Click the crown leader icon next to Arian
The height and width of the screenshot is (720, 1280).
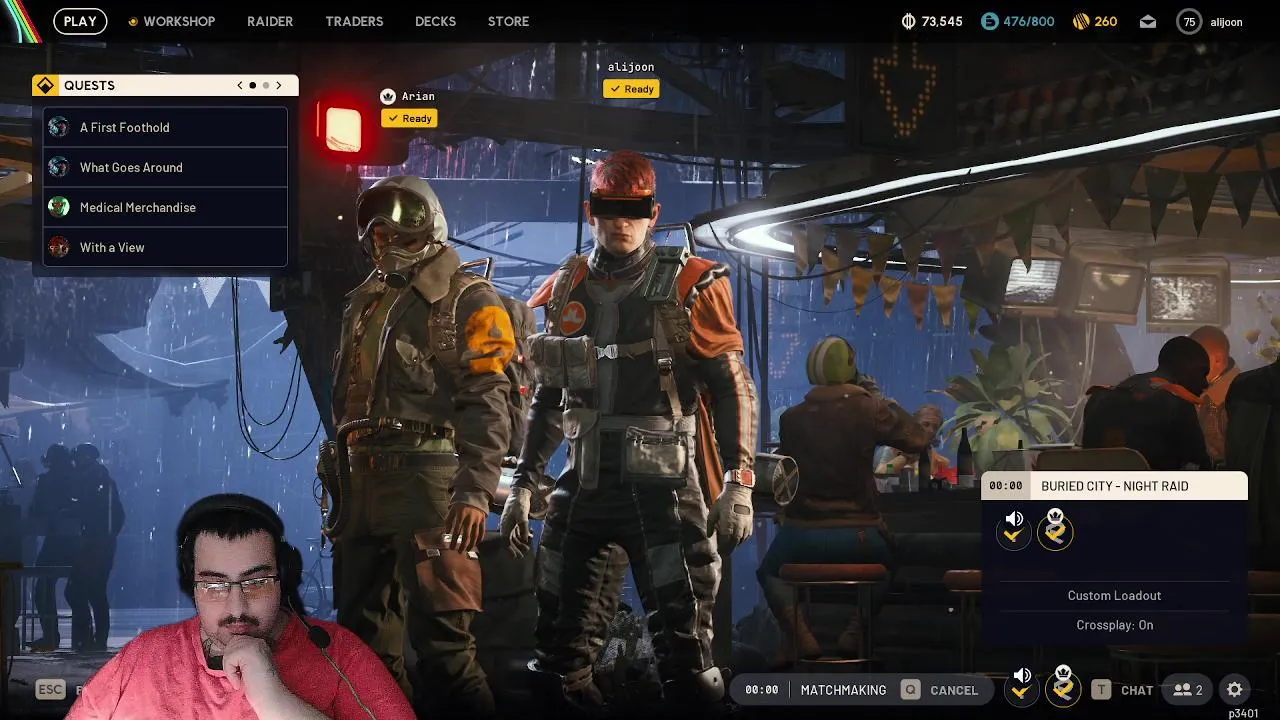[x=388, y=96]
